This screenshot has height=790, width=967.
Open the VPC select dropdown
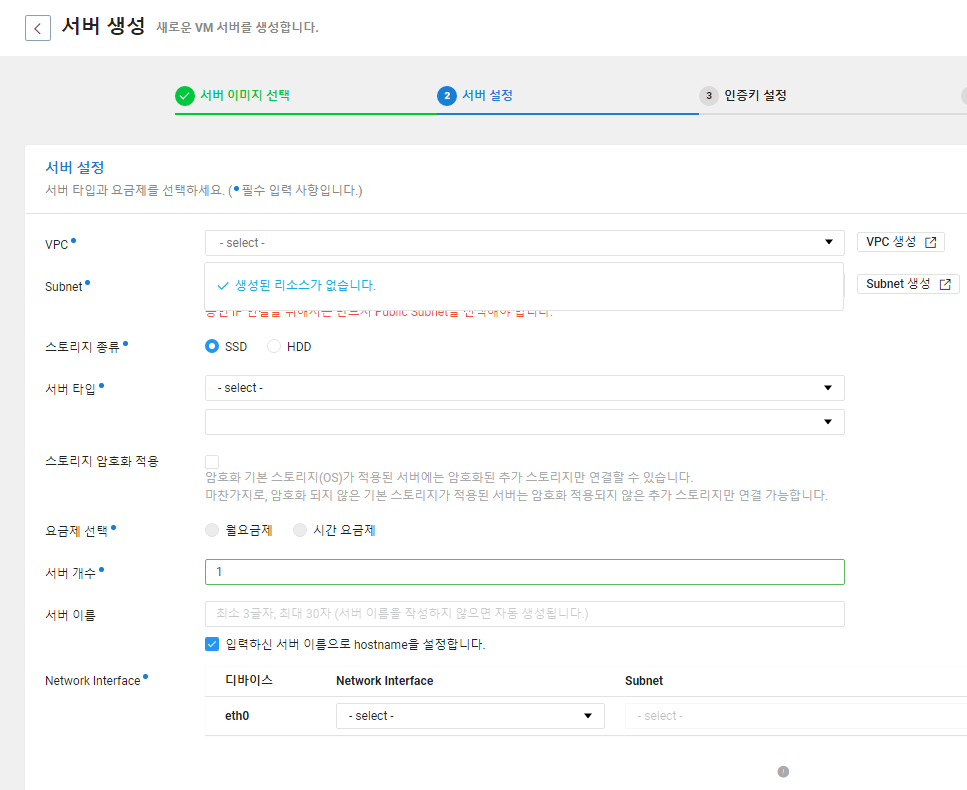tap(525, 243)
